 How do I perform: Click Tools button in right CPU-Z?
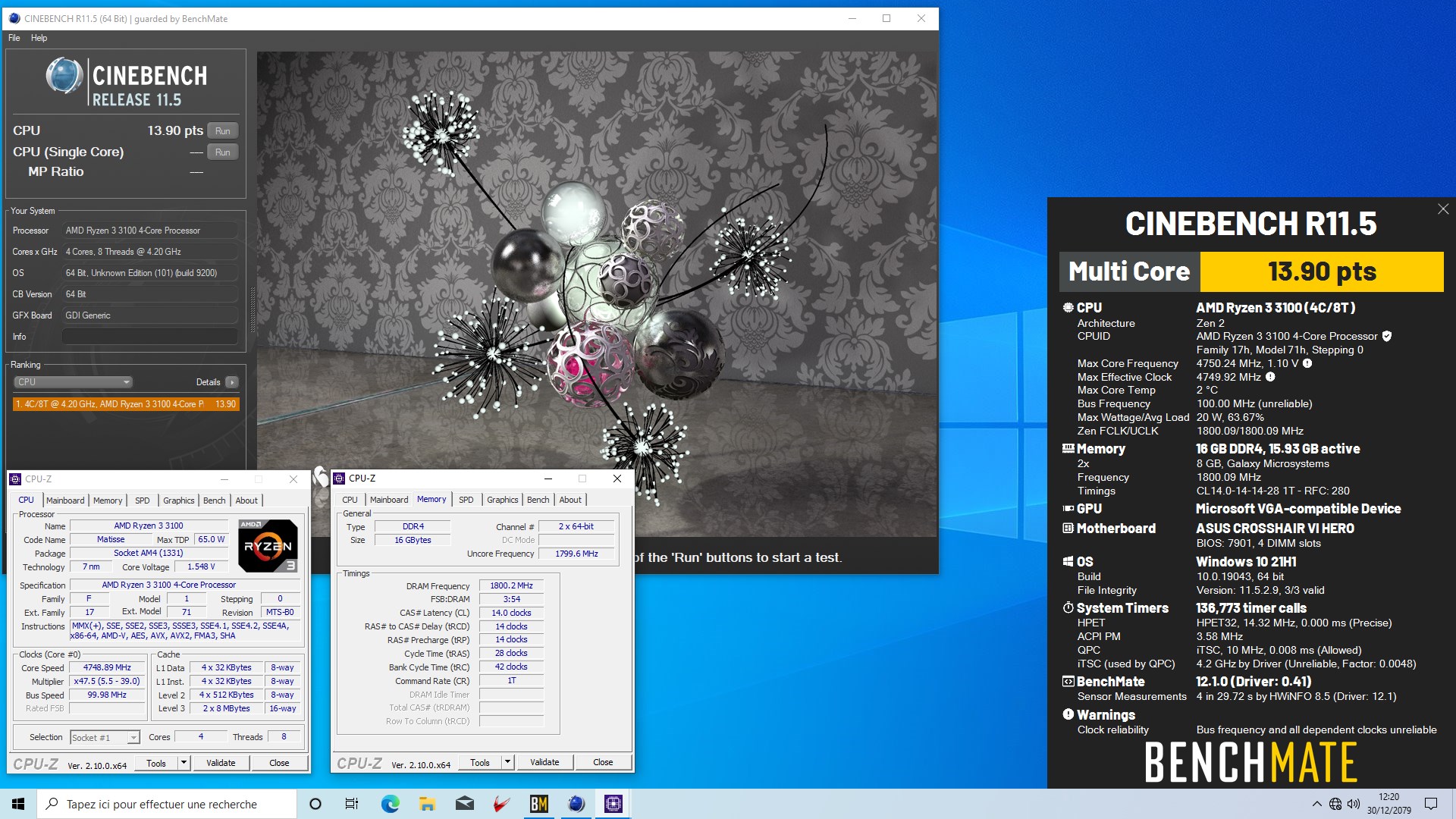pyautogui.click(x=480, y=762)
